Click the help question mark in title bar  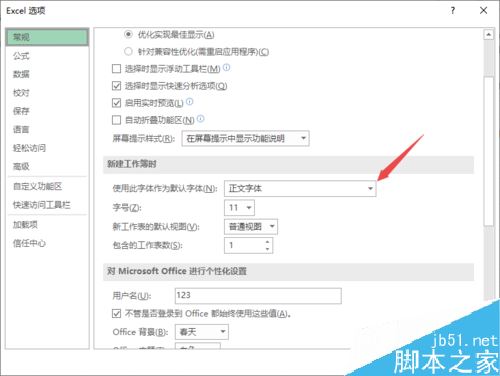453,11
